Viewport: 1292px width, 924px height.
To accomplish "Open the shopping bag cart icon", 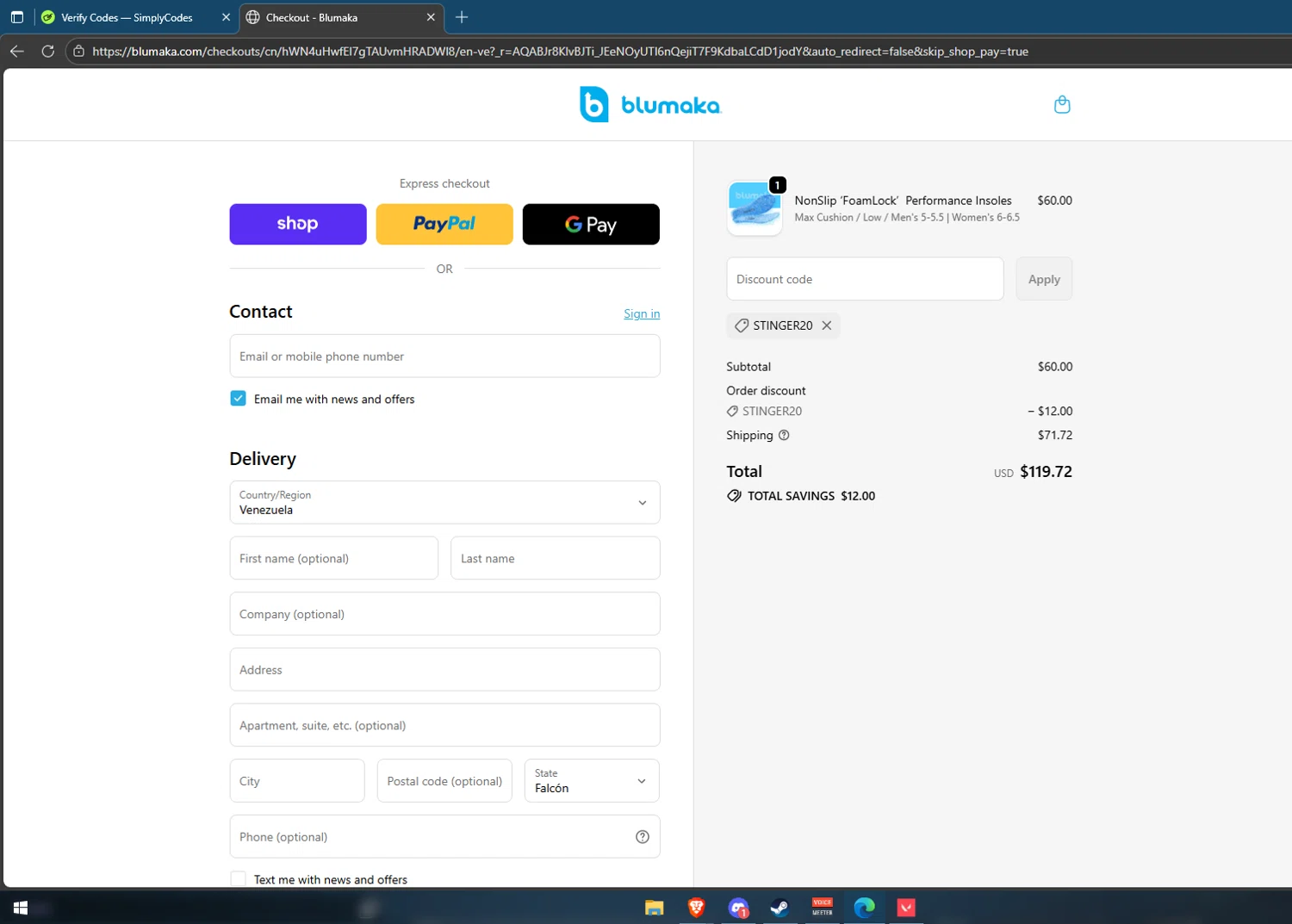I will tap(1062, 104).
